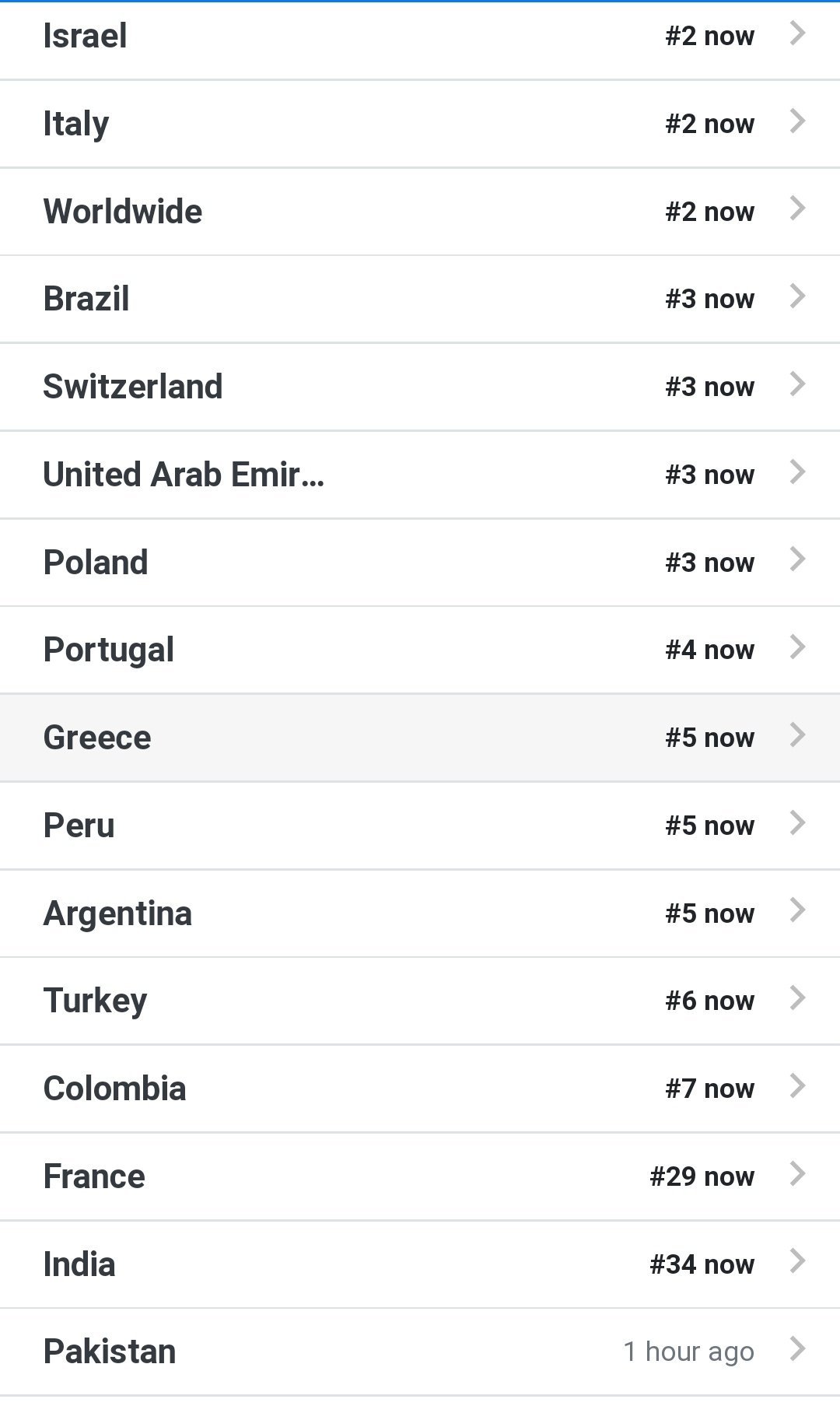Open Switzerland country name
The width and height of the screenshot is (840, 1406).
pyautogui.click(x=133, y=387)
